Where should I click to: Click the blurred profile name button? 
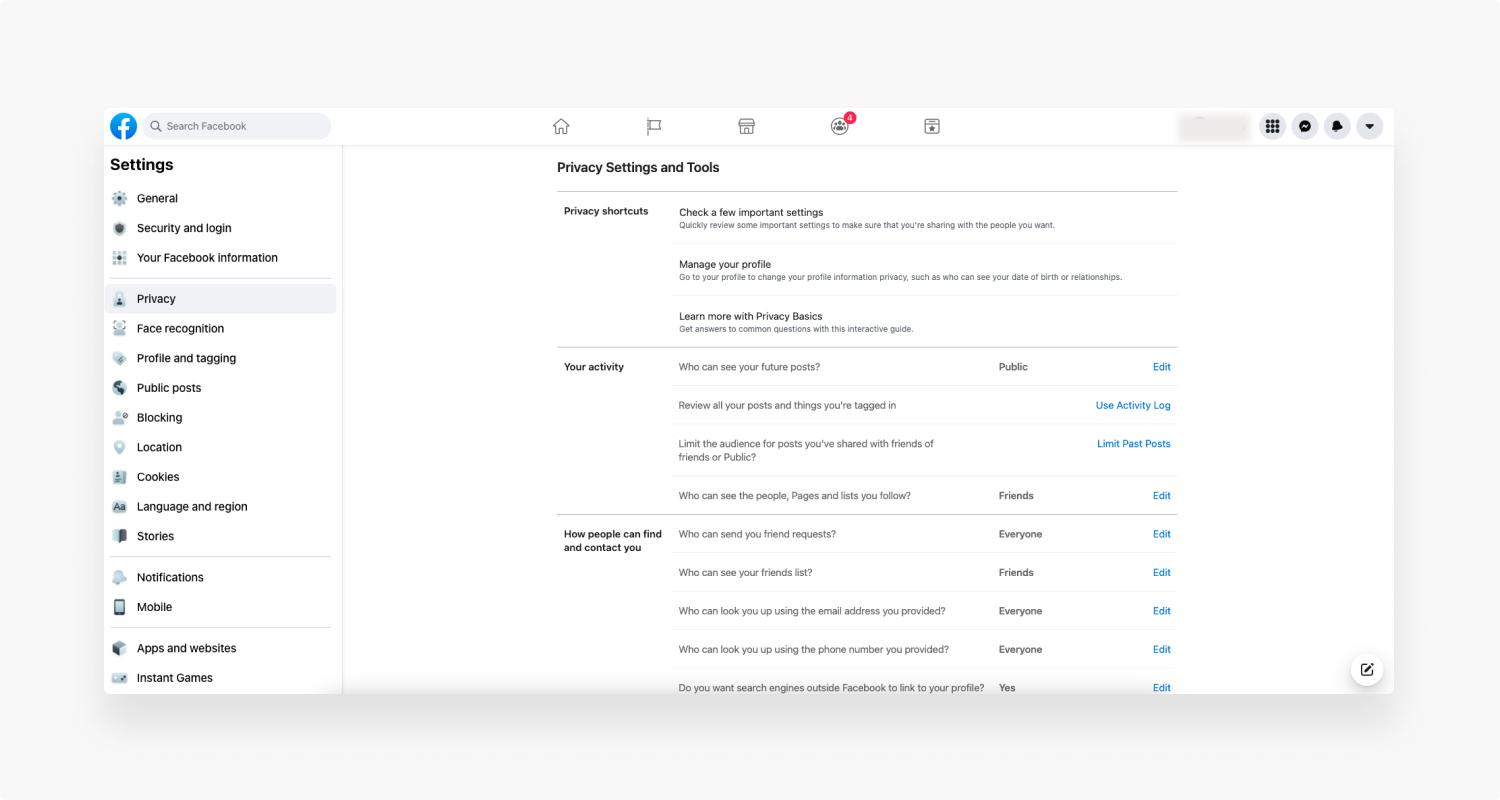[1214, 126]
